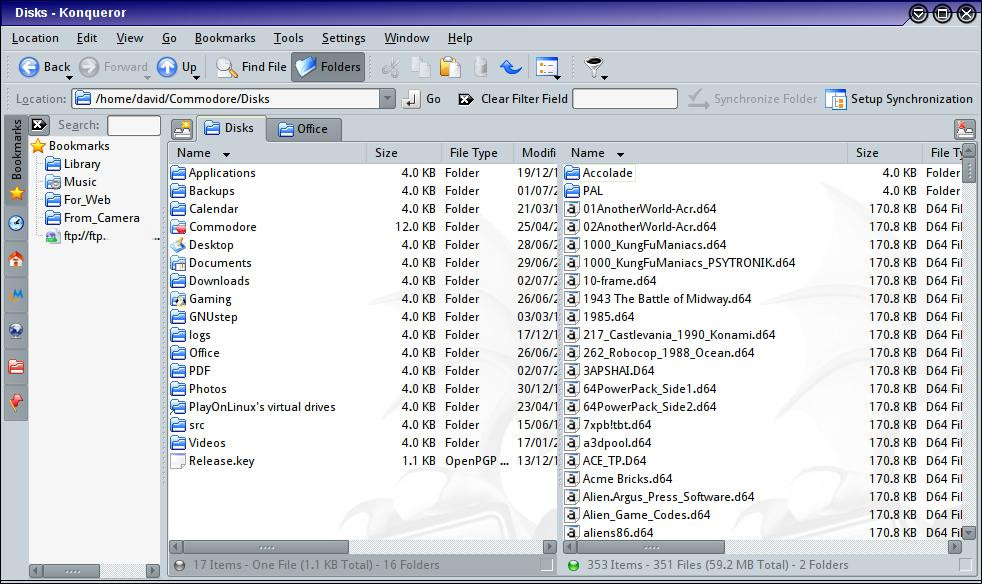Image resolution: width=982 pixels, height=584 pixels.
Task: Click Name column sort arrow in left pane
Action: tap(226, 154)
